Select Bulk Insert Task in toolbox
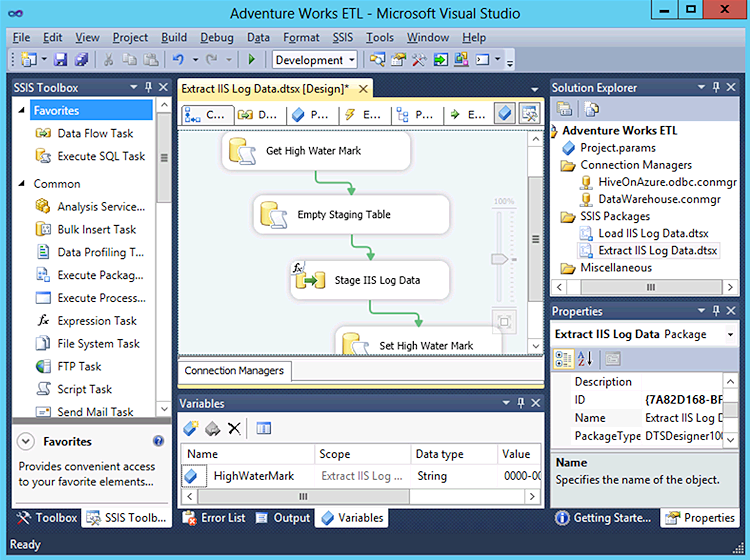Screen dimensions: 750x560 pyautogui.click(x=86, y=230)
